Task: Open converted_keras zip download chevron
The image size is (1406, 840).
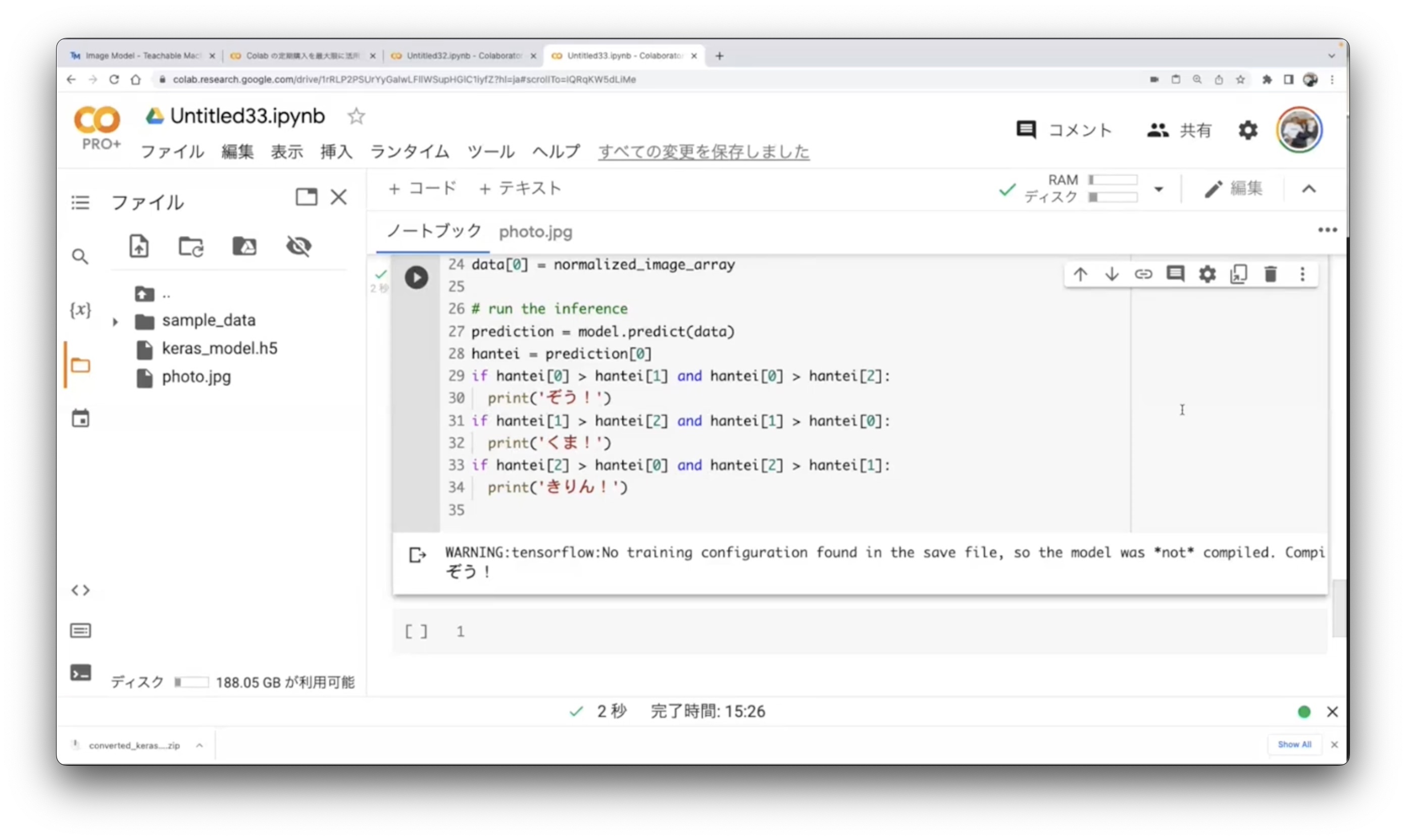Action: (x=199, y=746)
